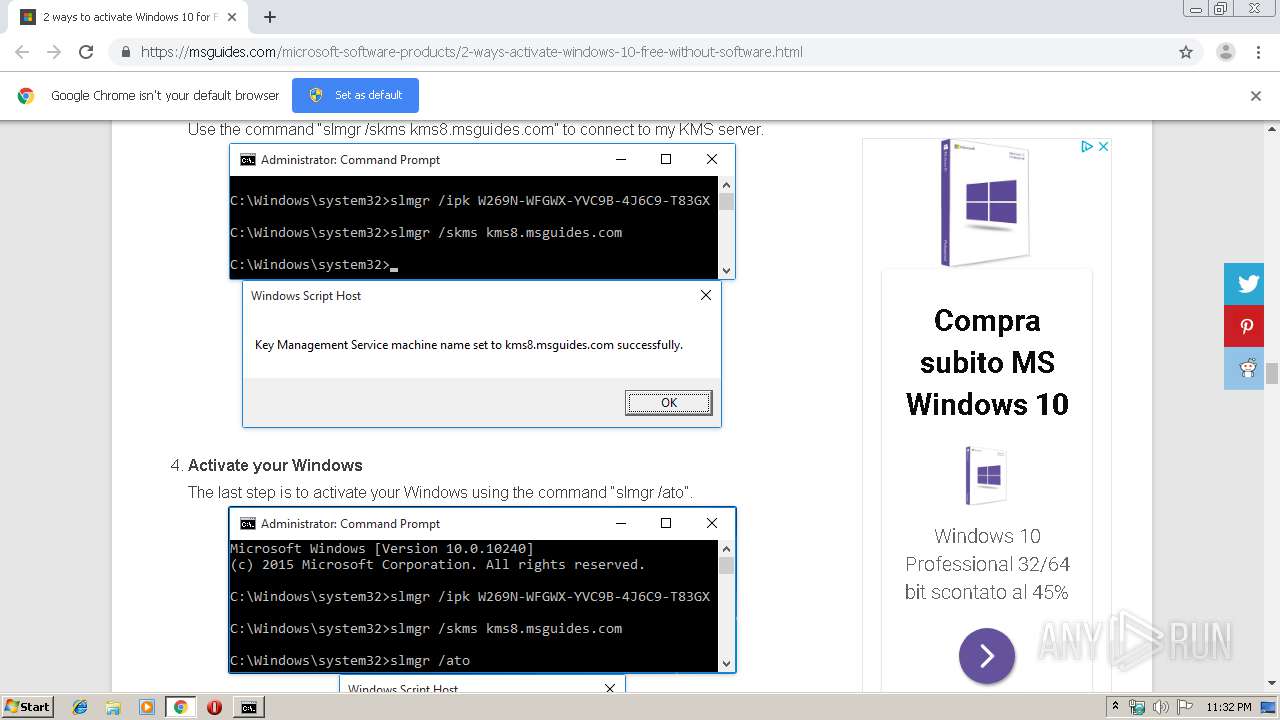Click the AdChoices triangle icon on the ad
1280x720 pixels.
[x=1086, y=146]
